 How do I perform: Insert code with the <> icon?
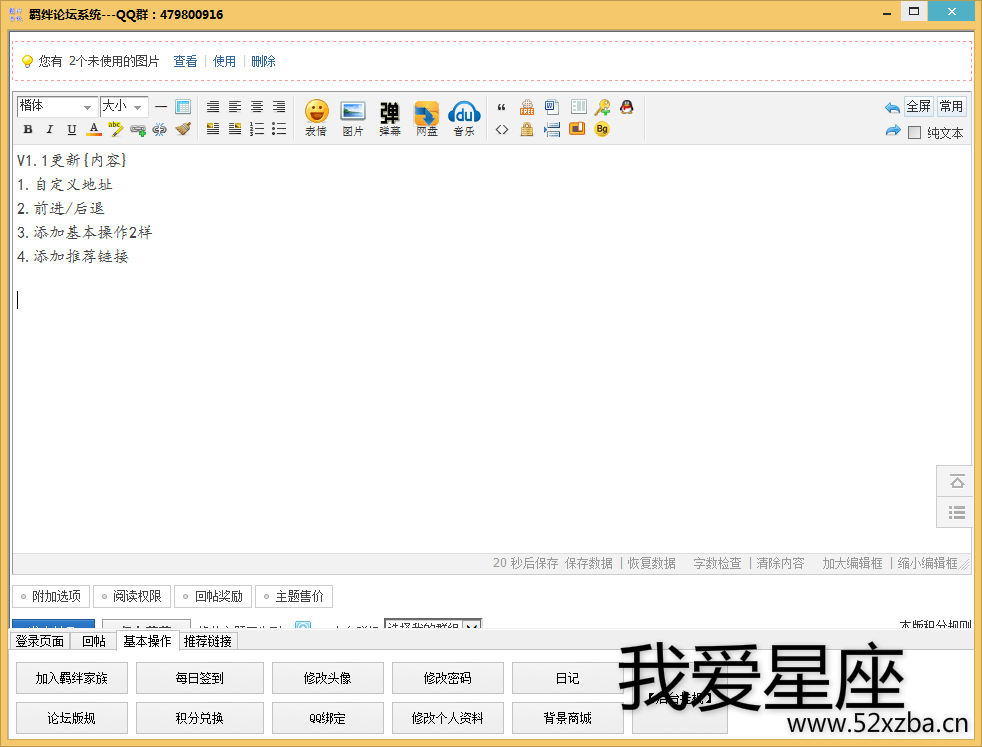coord(502,129)
